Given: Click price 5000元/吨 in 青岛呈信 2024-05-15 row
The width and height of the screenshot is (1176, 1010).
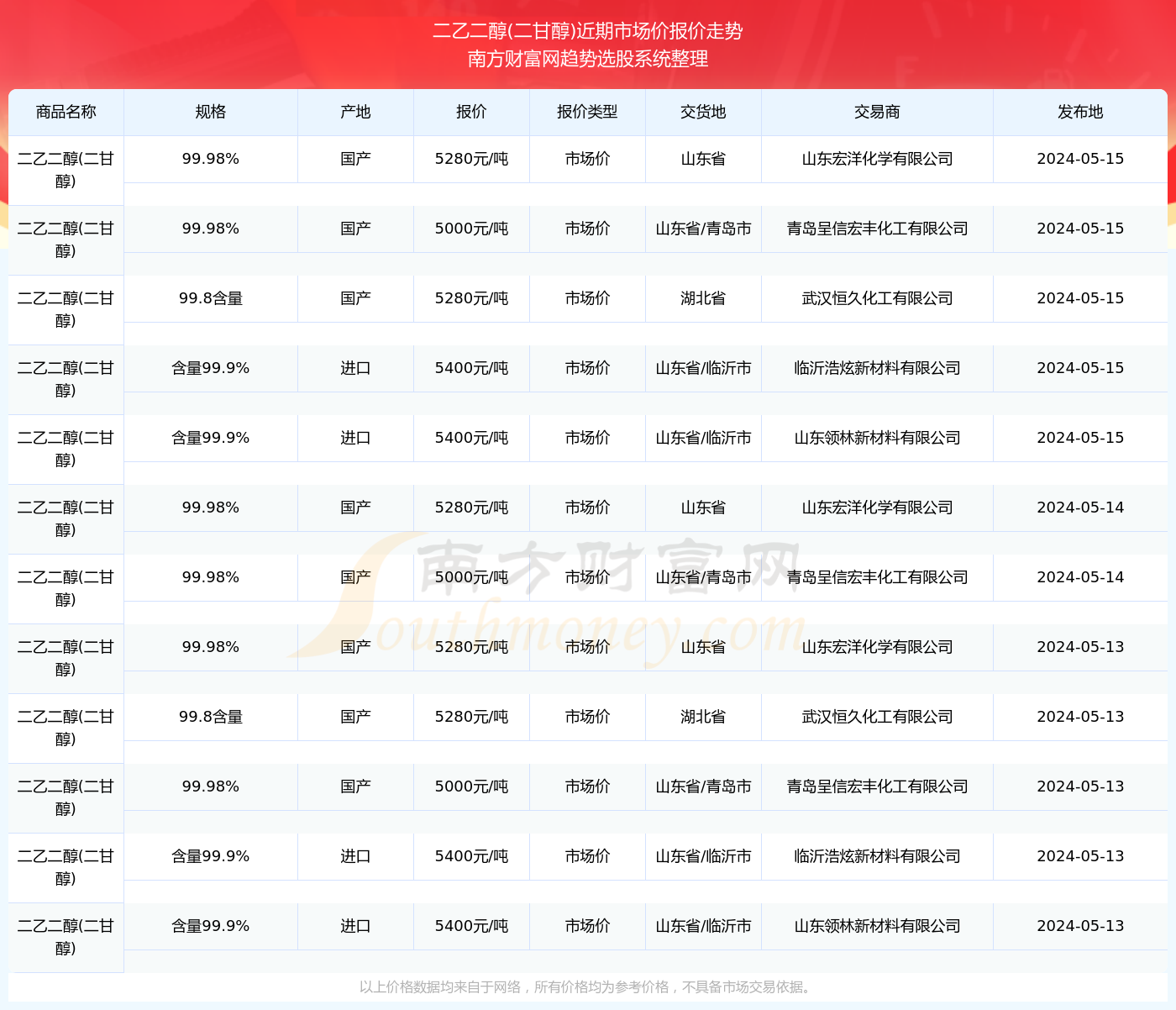Looking at the screenshot, I should [471, 229].
